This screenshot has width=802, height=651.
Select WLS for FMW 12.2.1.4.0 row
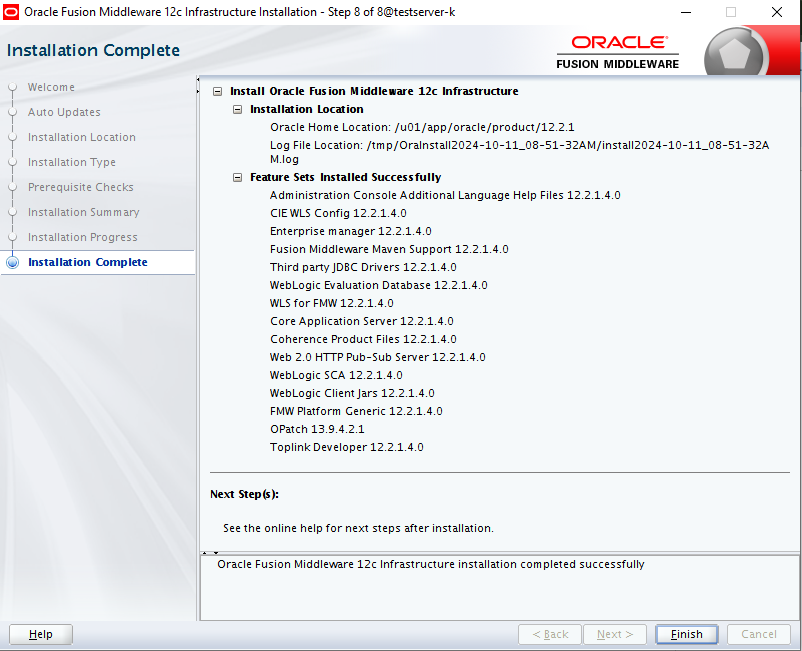331,303
